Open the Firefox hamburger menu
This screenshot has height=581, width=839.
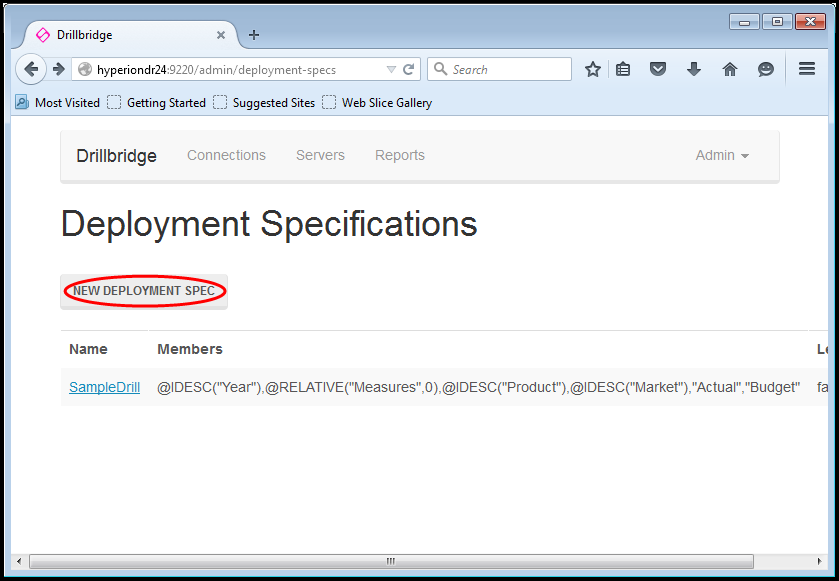point(807,68)
